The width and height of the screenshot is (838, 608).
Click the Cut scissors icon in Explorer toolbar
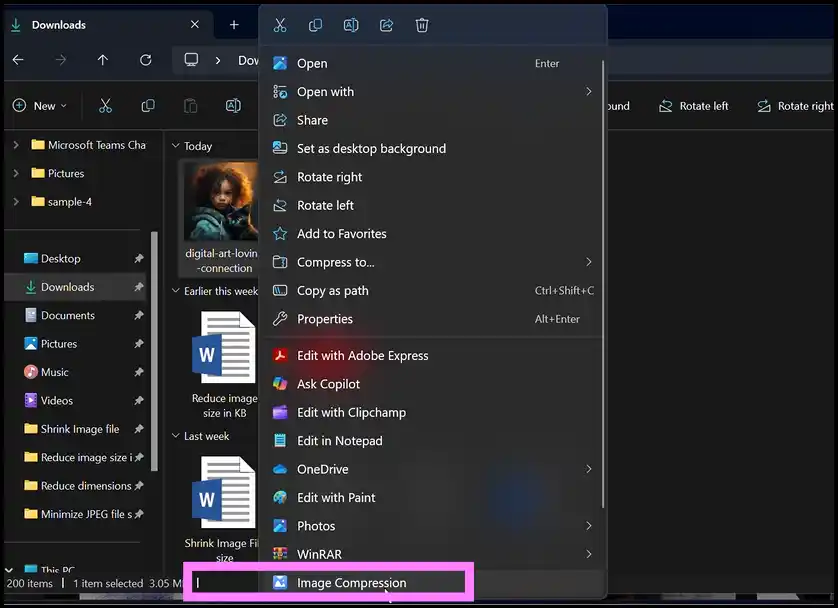pos(105,106)
